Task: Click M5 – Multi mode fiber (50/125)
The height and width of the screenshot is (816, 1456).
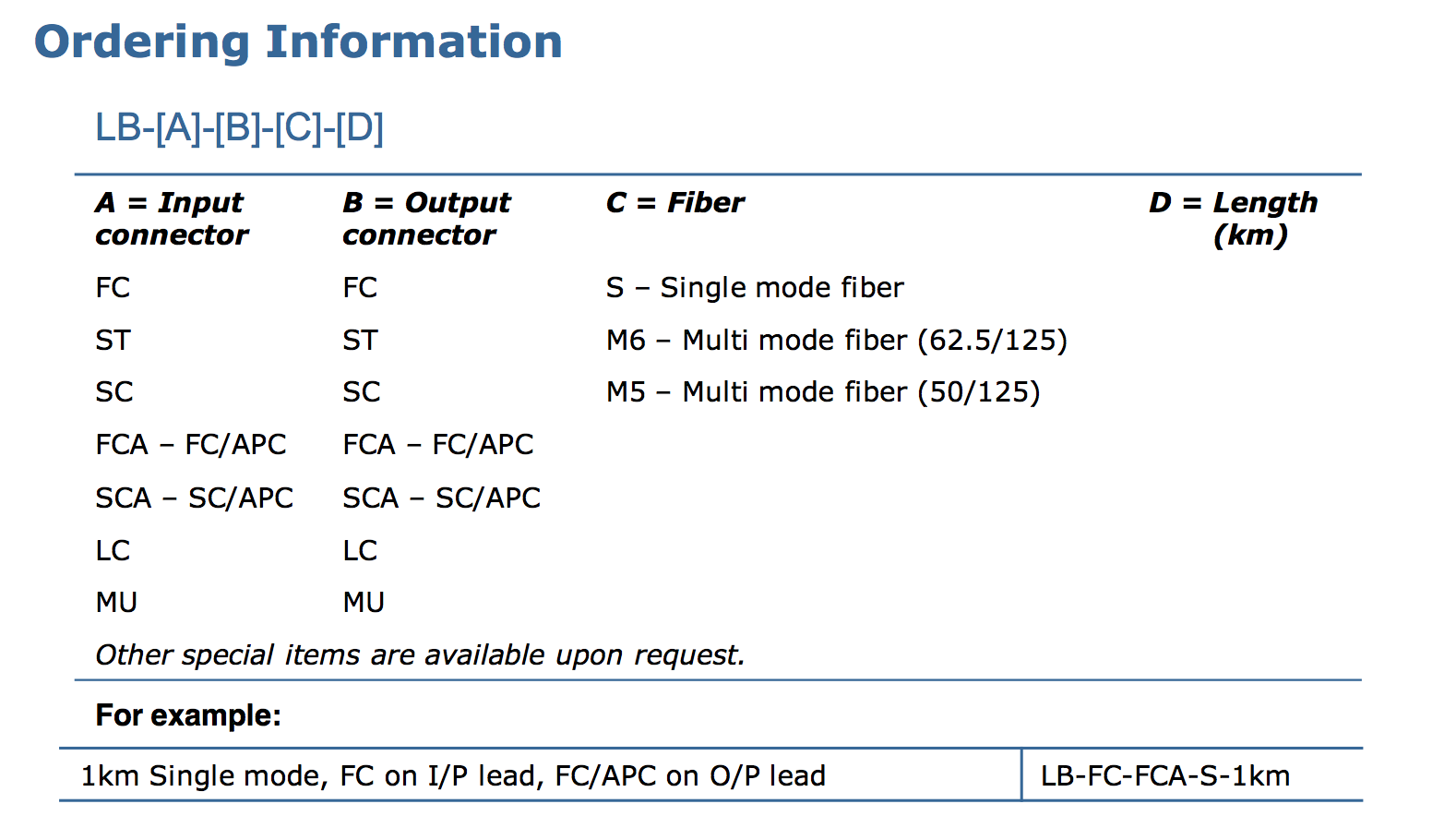Action: coord(823,391)
